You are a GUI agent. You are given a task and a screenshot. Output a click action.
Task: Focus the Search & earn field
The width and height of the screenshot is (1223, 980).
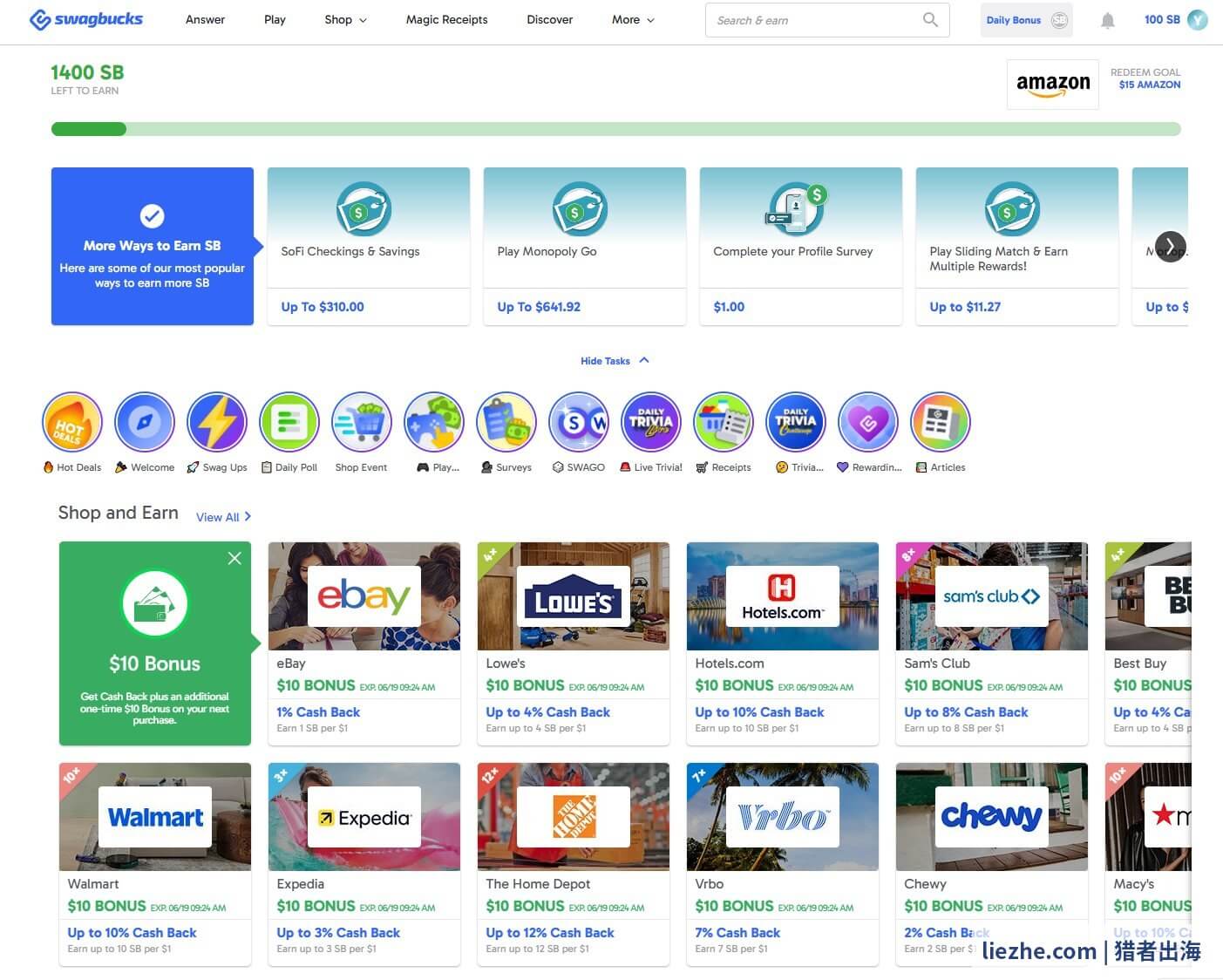pyautogui.click(x=827, y=20)
